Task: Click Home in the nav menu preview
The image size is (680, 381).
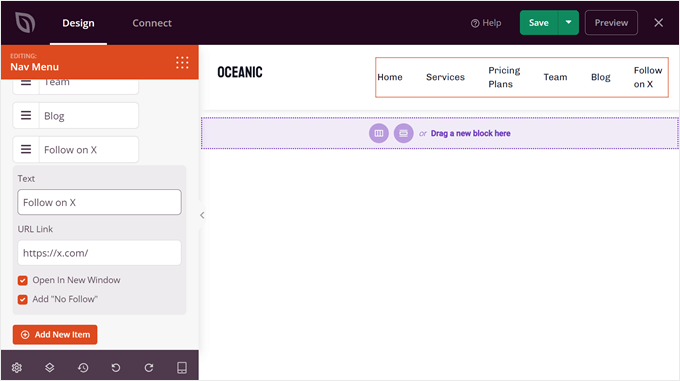Action: (390, 77)
